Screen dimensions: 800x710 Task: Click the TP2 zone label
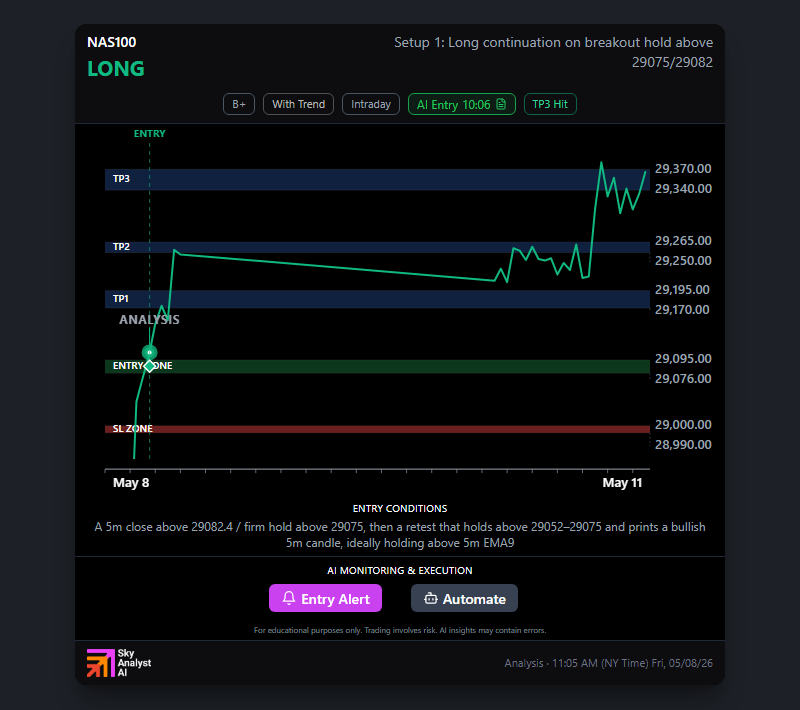pyautogui.click(x=121, y=247)
